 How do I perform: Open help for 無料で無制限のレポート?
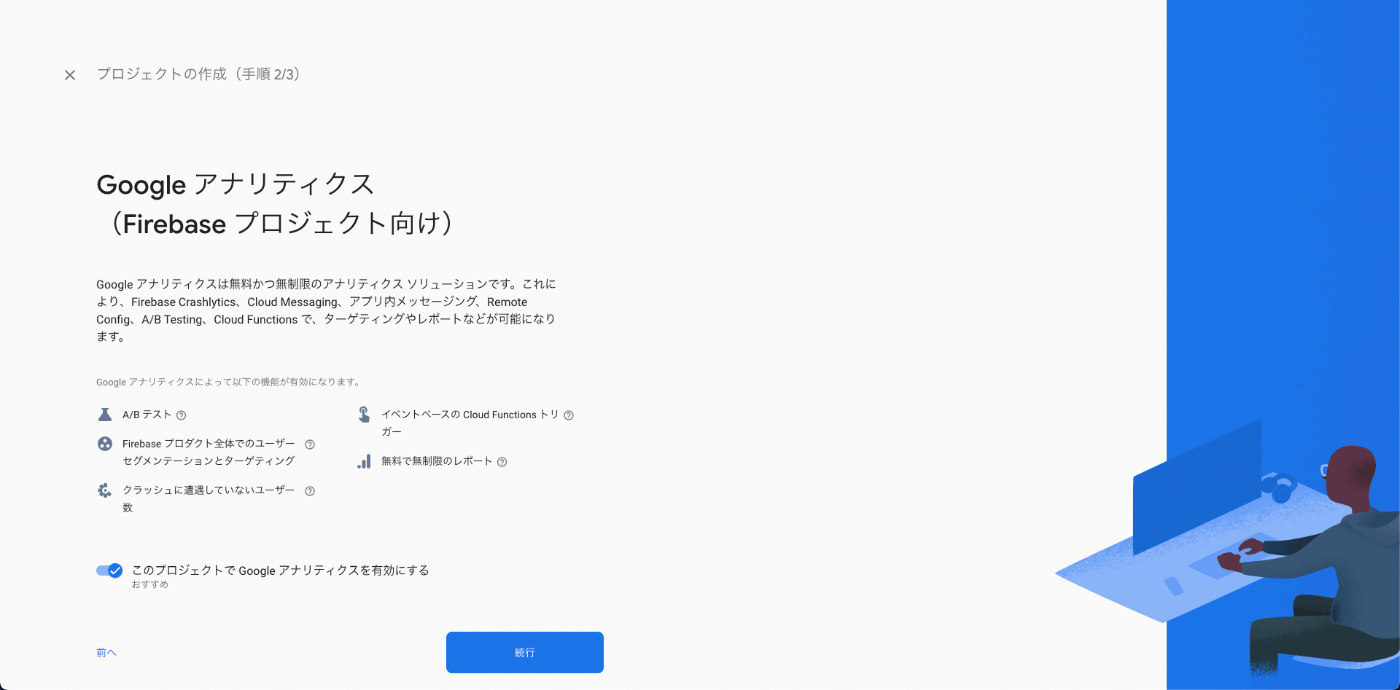tap(502, 462)
